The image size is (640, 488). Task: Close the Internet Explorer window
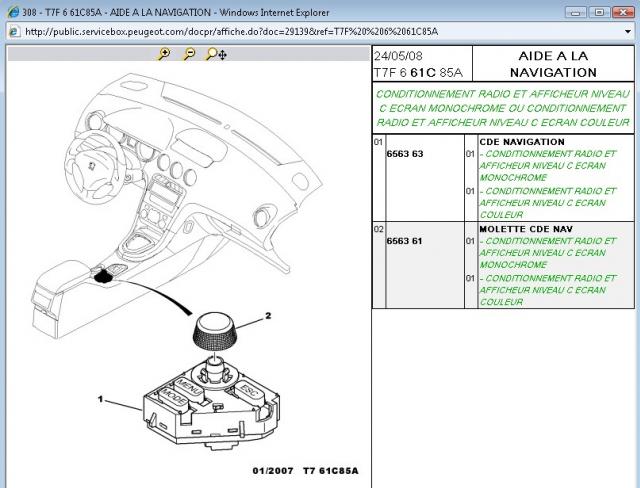(623, 12)
